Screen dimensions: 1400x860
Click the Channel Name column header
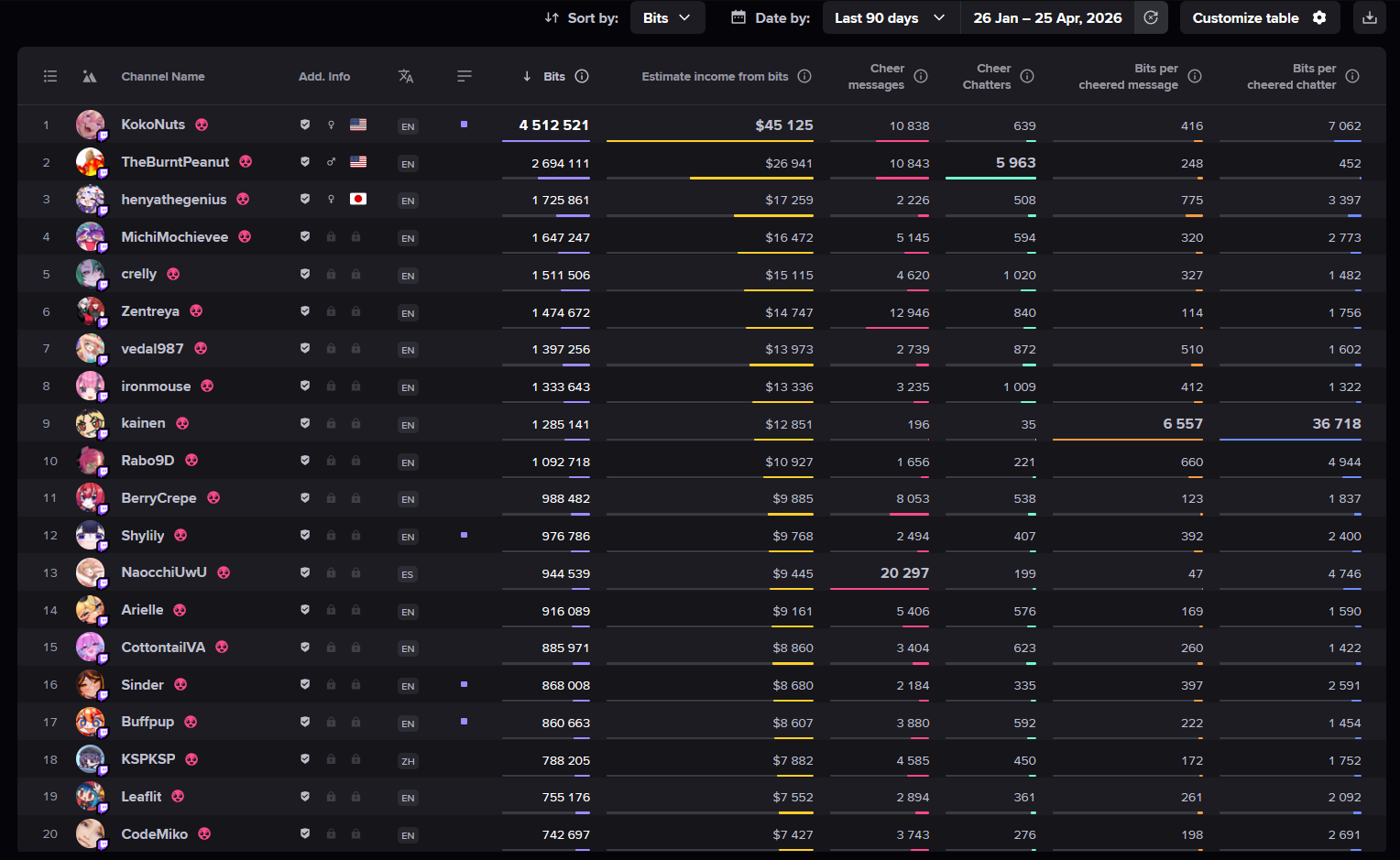[x=163, y=76]
